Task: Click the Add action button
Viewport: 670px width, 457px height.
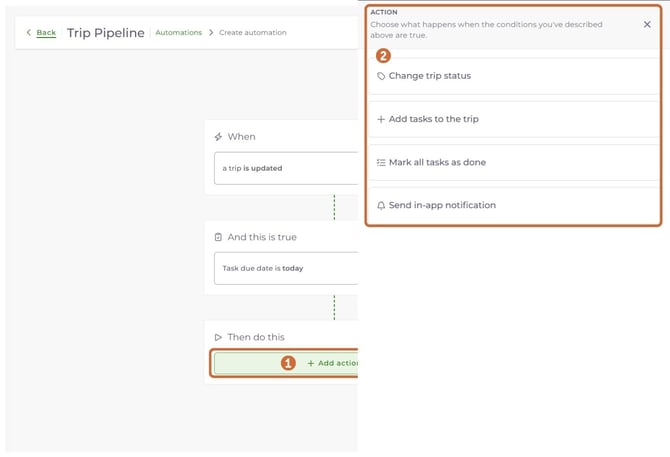Action: 286,363
